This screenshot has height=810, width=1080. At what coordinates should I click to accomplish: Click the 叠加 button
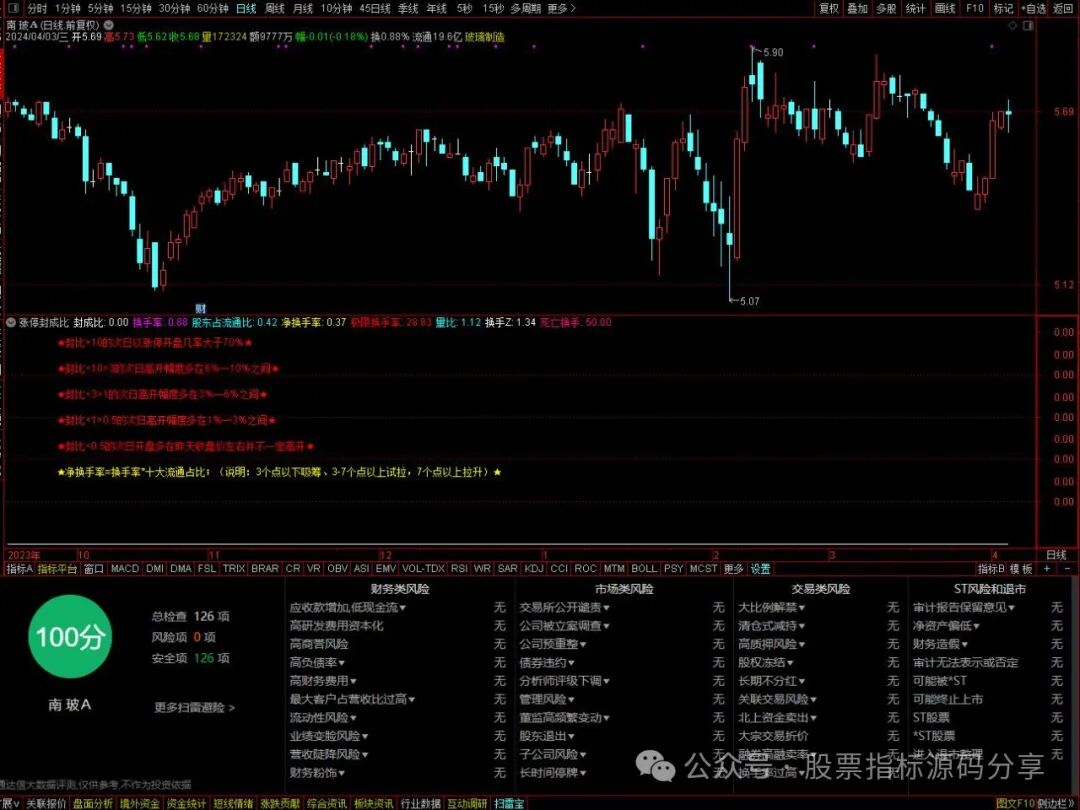pos(858,8)
